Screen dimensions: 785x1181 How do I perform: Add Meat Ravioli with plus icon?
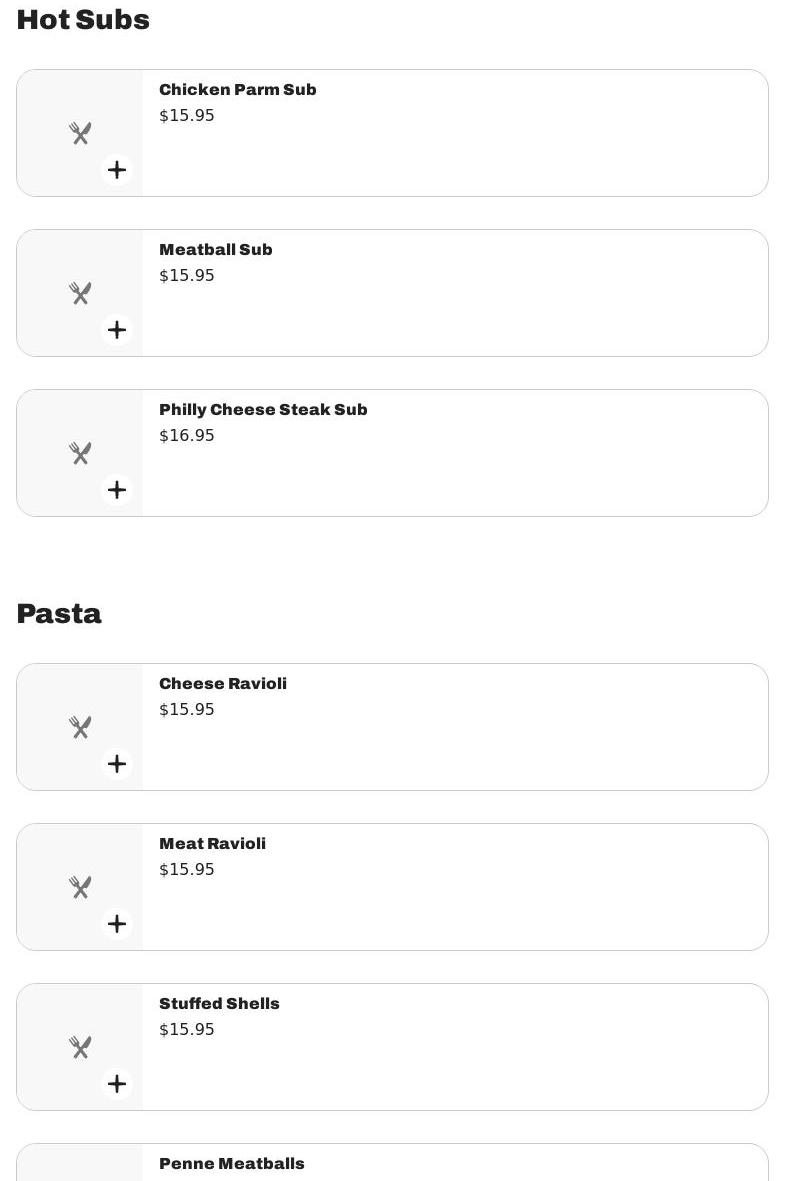pos(117,923)
